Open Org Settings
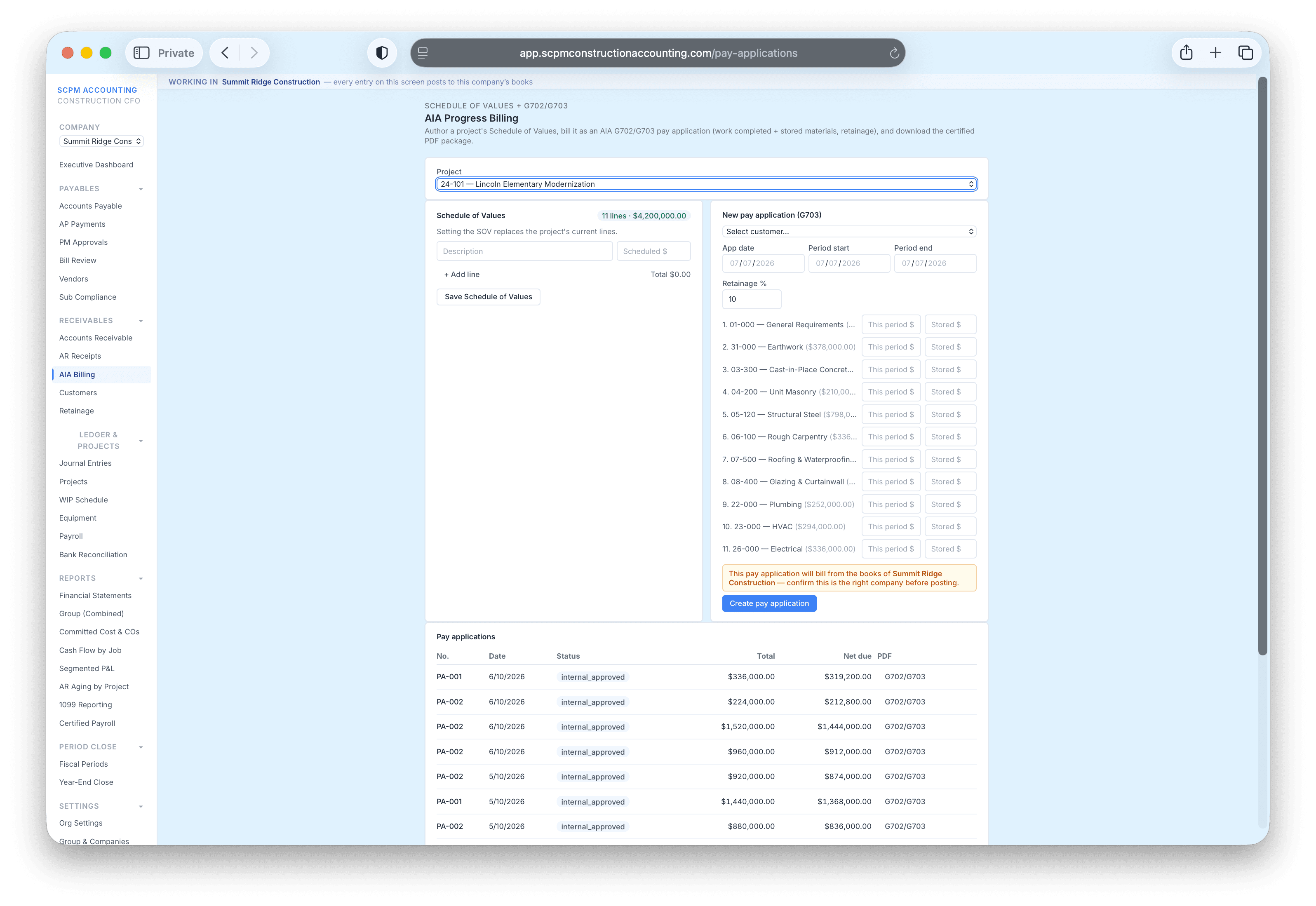Image resolution: width=1316 pixels, height=906 pixels. point(81,823)
